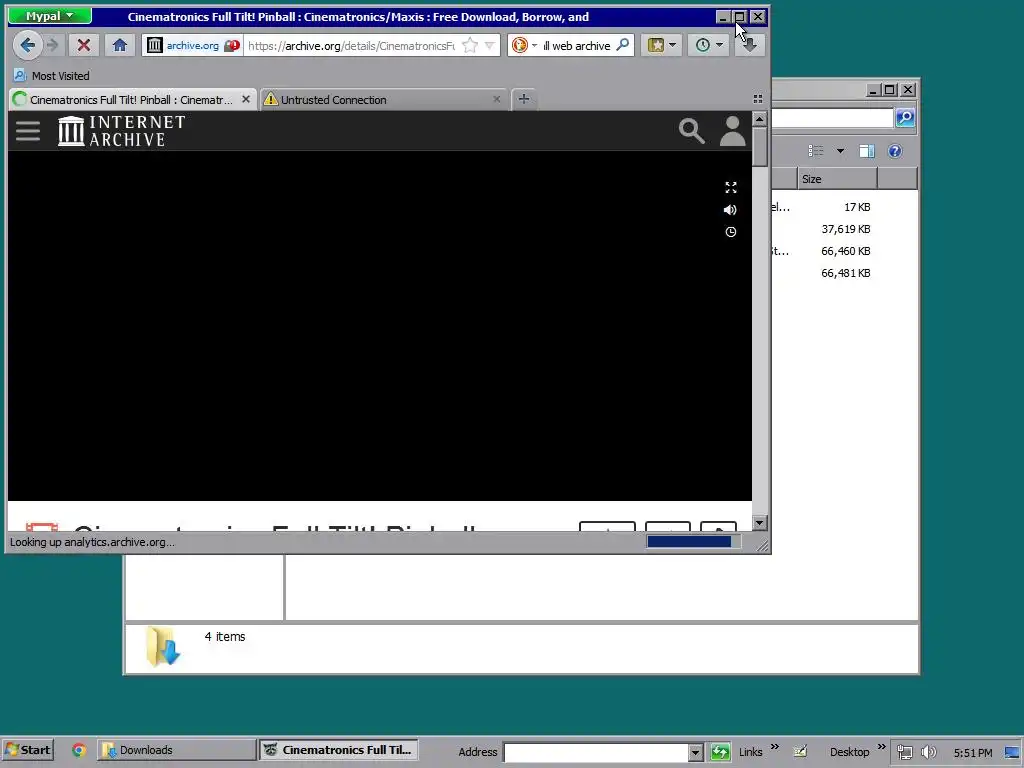Click the forward navigation arrow

(53, 45)
